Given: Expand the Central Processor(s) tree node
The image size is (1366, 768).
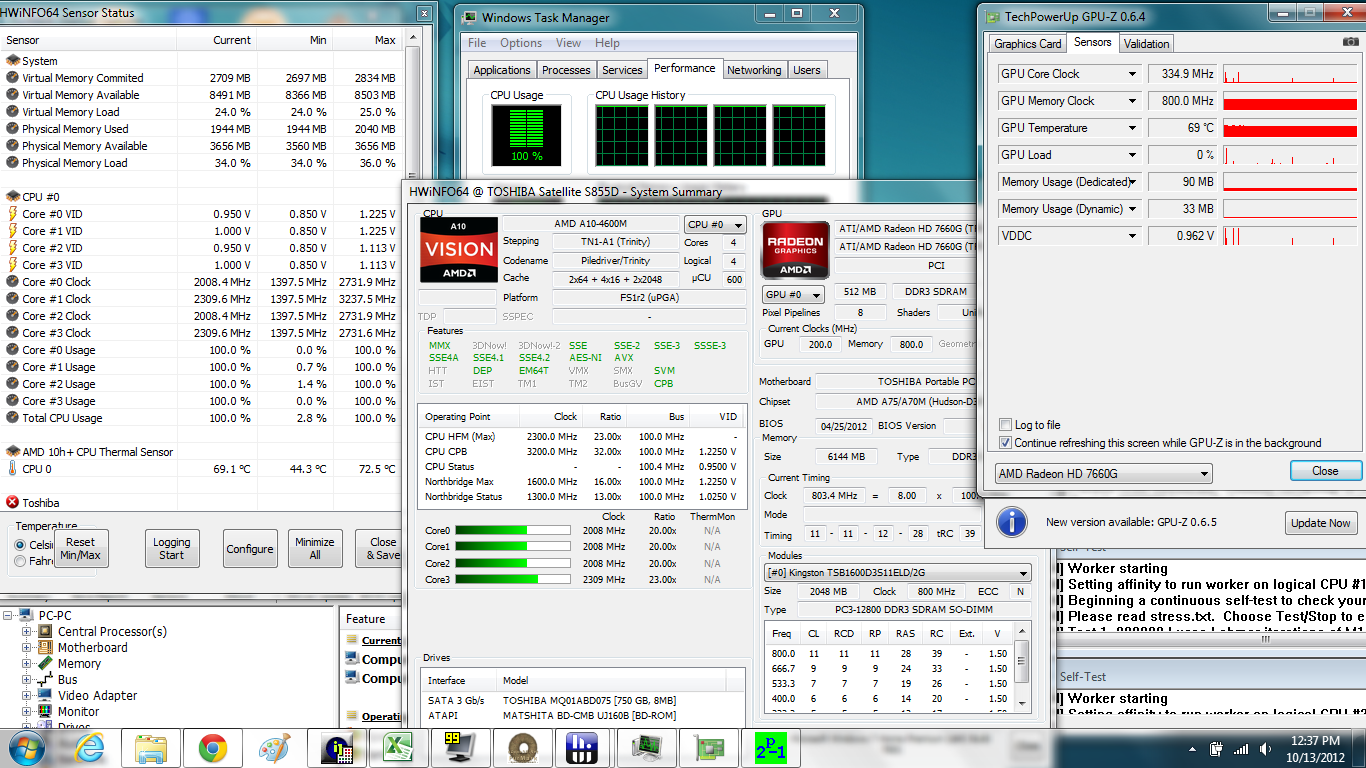Looking at the screenshot, I should [x=27, y=631].
